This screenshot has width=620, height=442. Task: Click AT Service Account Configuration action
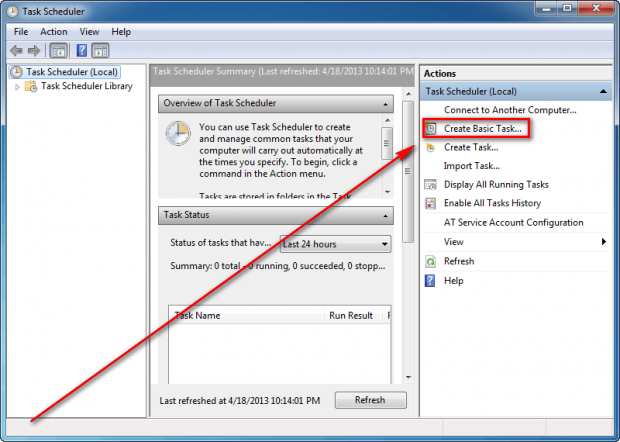[514, 223]
